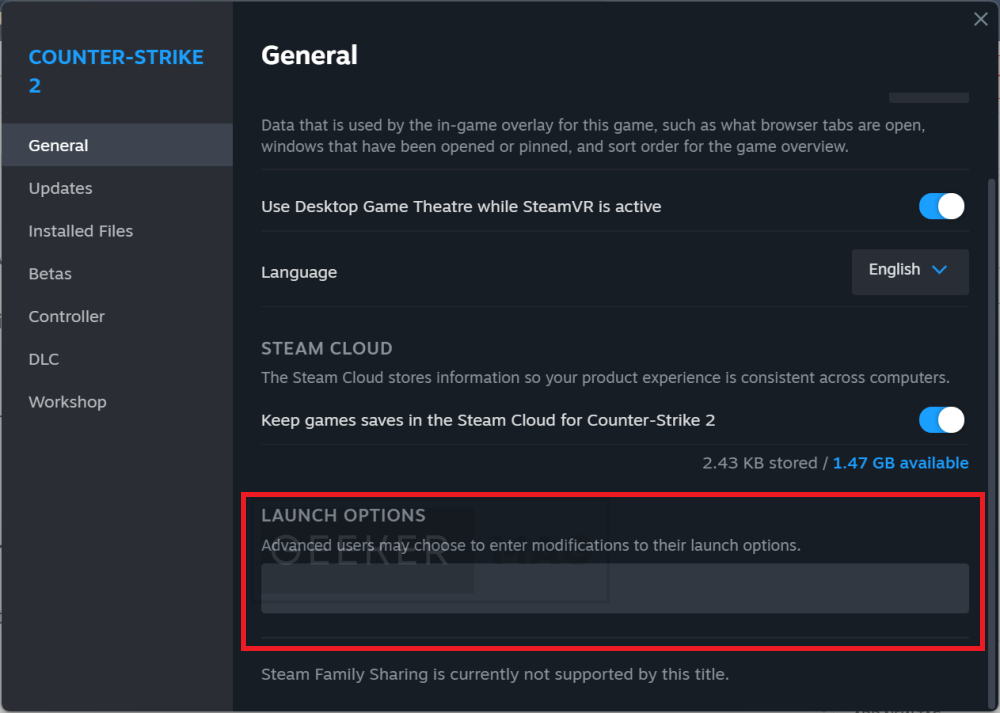1000x713 pixels.
Task: Click the LAUNCH OPTIONS section heading
Action: (343, 515)
